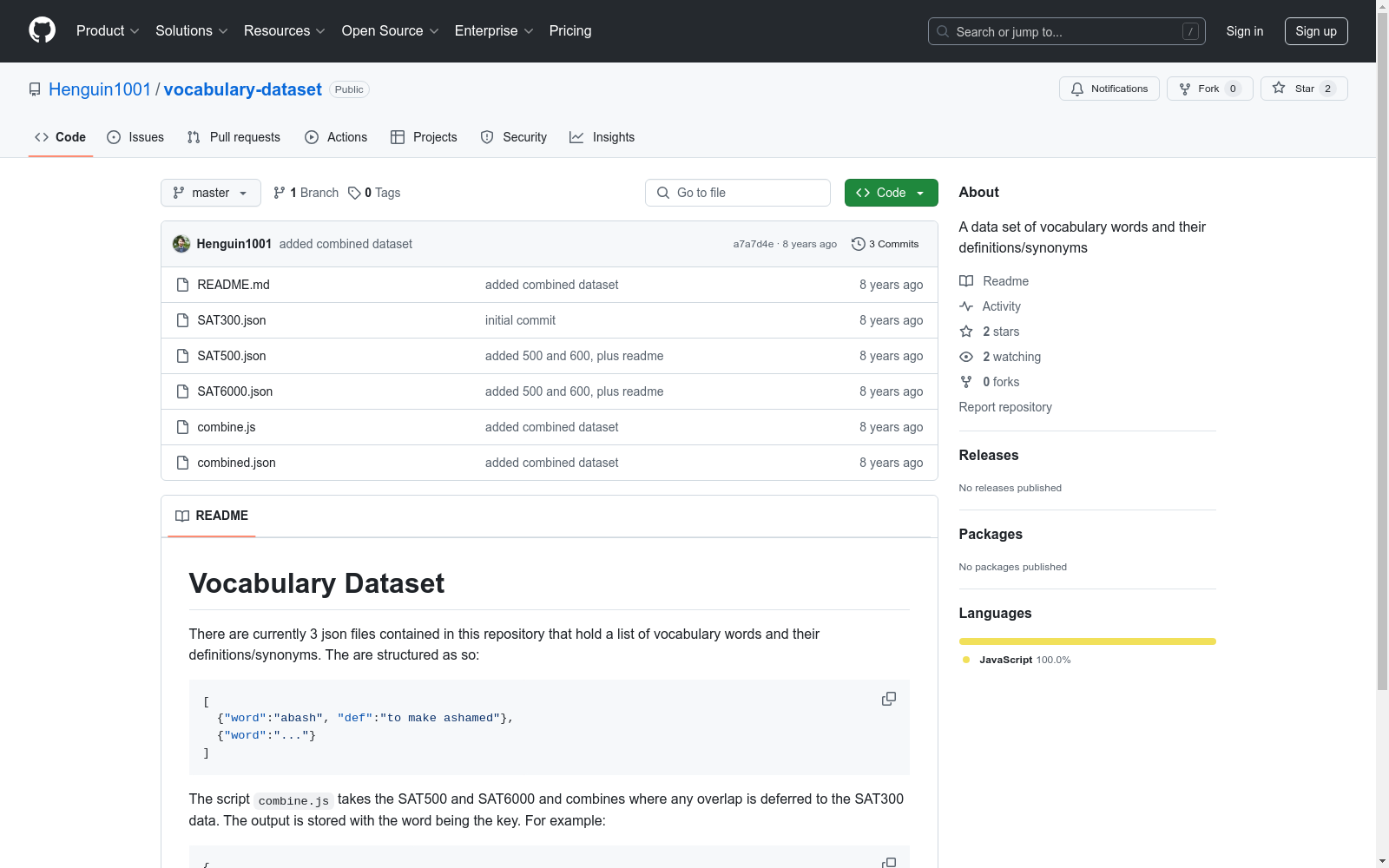The width and height of the screenshot is (1389, 868).
Task: Open the combined.json file
Action: coord(236,463)
